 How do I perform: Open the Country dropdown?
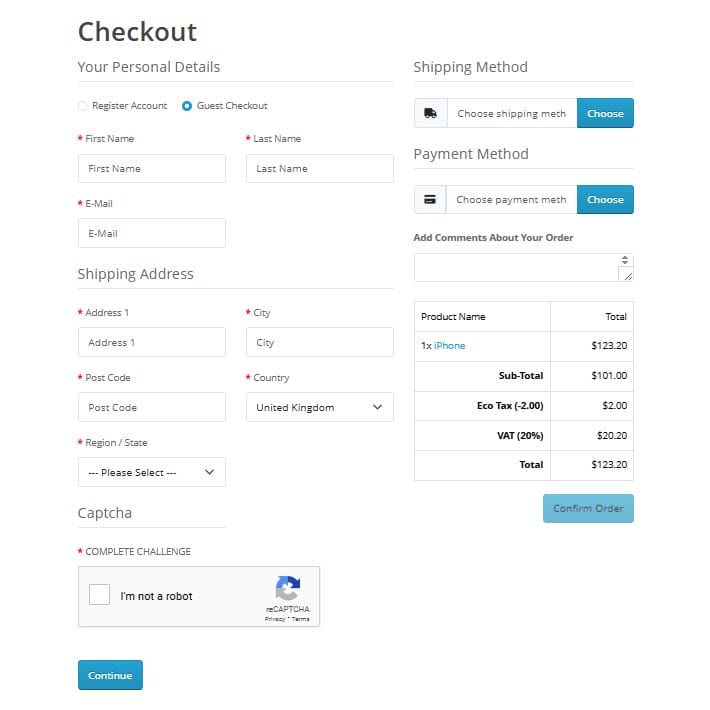pyautogui.click(x=320, y=407)
